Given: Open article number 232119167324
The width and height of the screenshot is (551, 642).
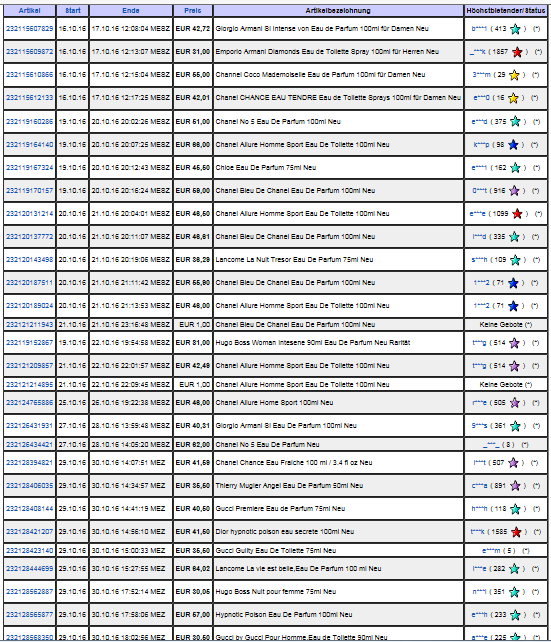Looking at the screenshot, I should coord(29,167).
